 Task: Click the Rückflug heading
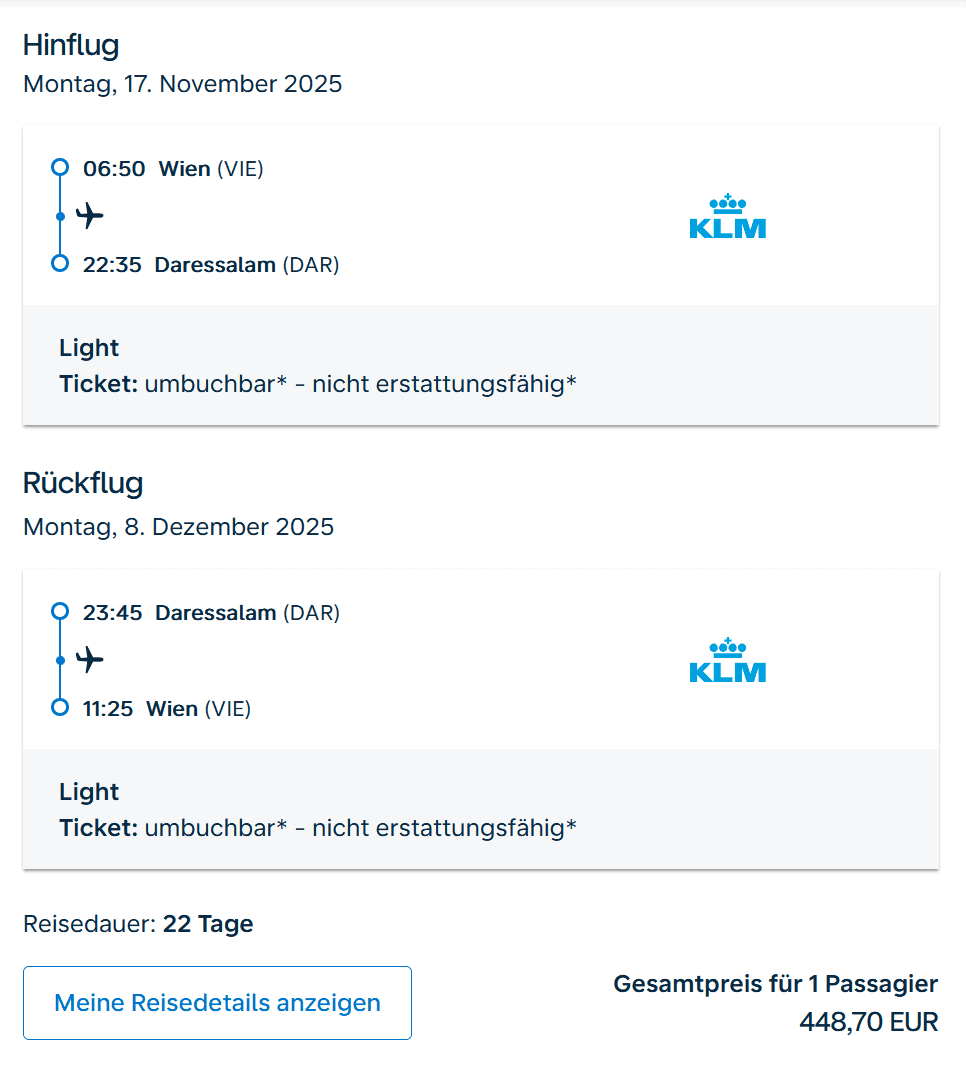tap(83, 484)
